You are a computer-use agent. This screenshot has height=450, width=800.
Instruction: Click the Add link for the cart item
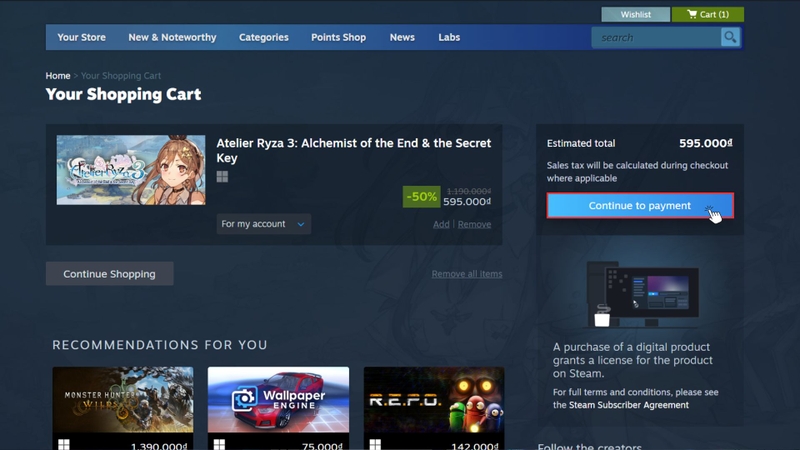pyautogui.click(x=441, y=224)
